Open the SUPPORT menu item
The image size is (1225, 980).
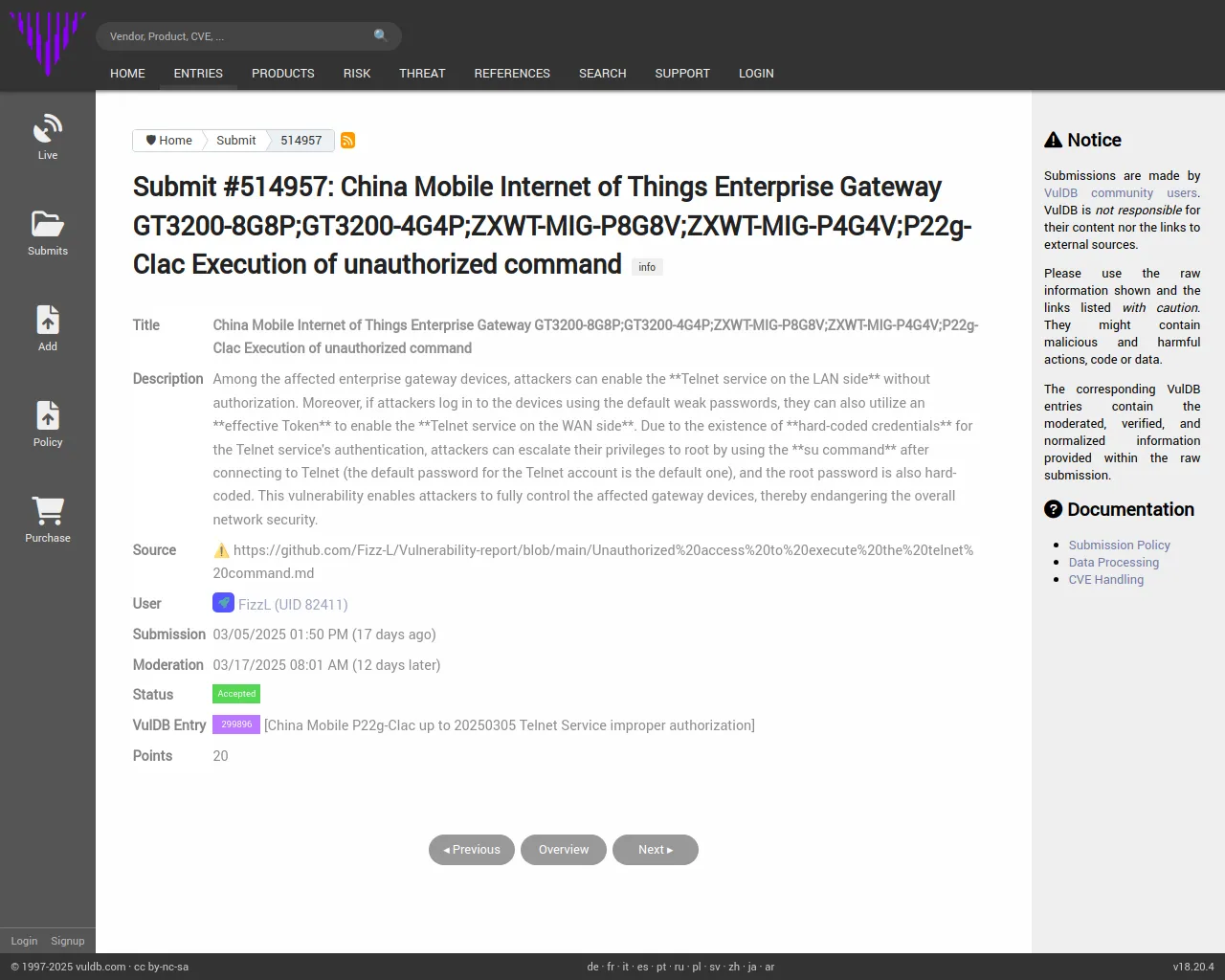(682, 73)
